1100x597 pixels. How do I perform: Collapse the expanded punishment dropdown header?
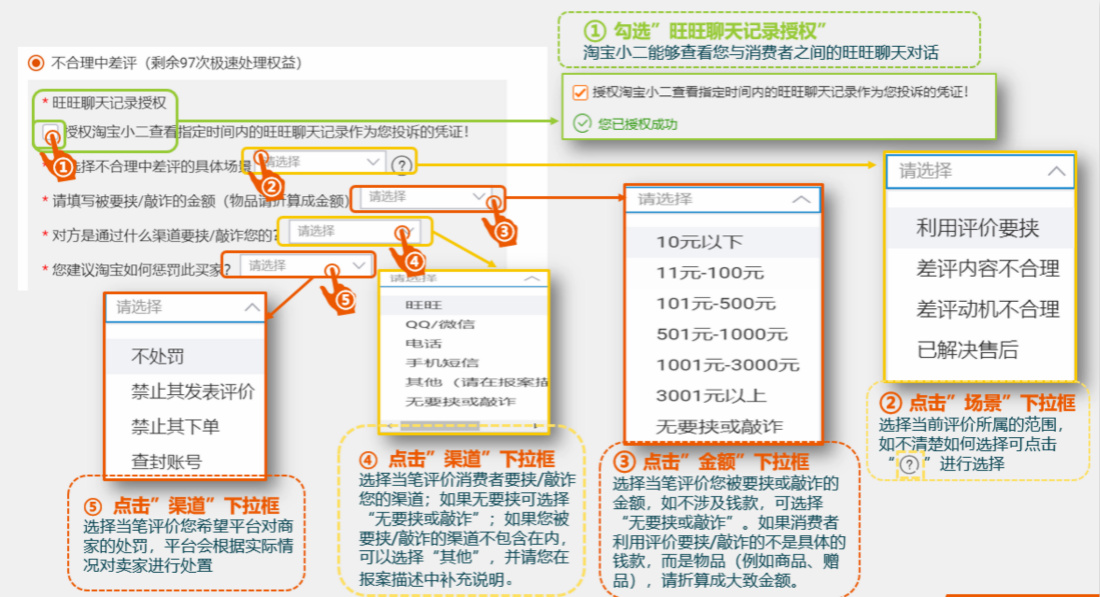pyautogui.click(x=185, y=307)
